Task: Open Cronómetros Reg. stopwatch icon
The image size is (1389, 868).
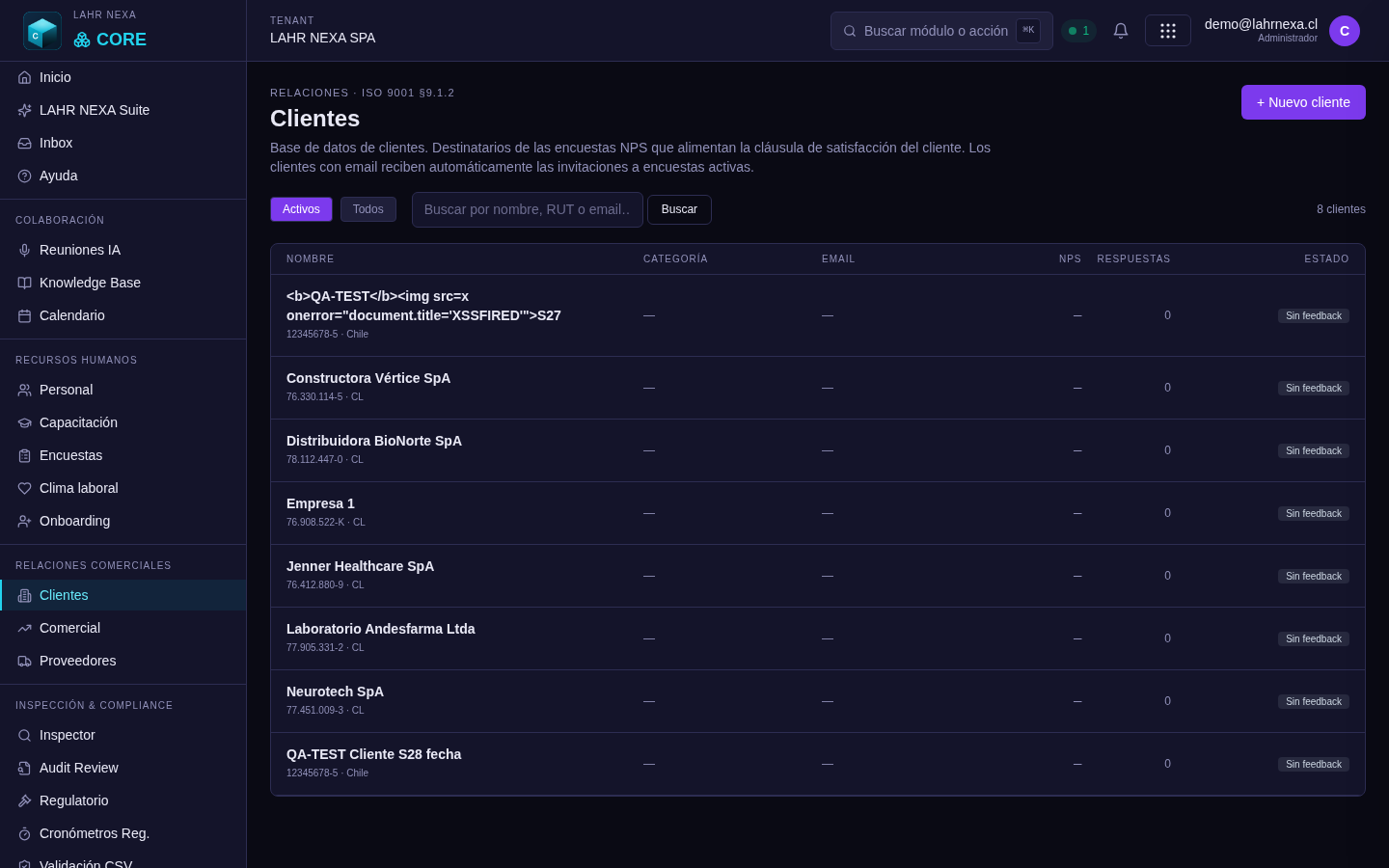Action: coord(25,833)
